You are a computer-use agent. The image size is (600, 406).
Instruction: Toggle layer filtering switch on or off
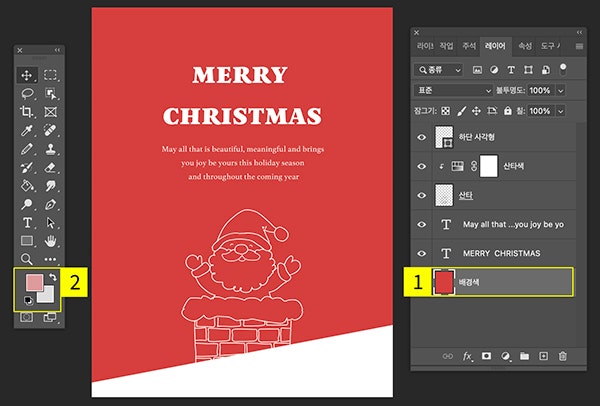[563, 69]
